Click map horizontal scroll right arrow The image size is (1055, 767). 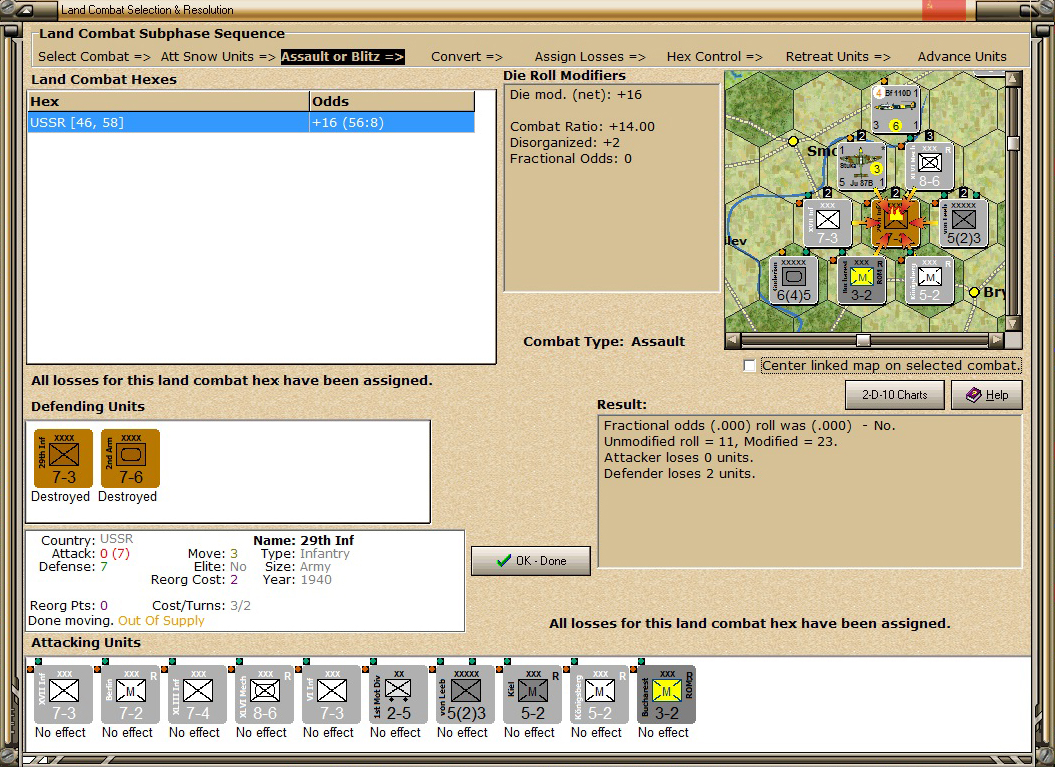(997, 340)
